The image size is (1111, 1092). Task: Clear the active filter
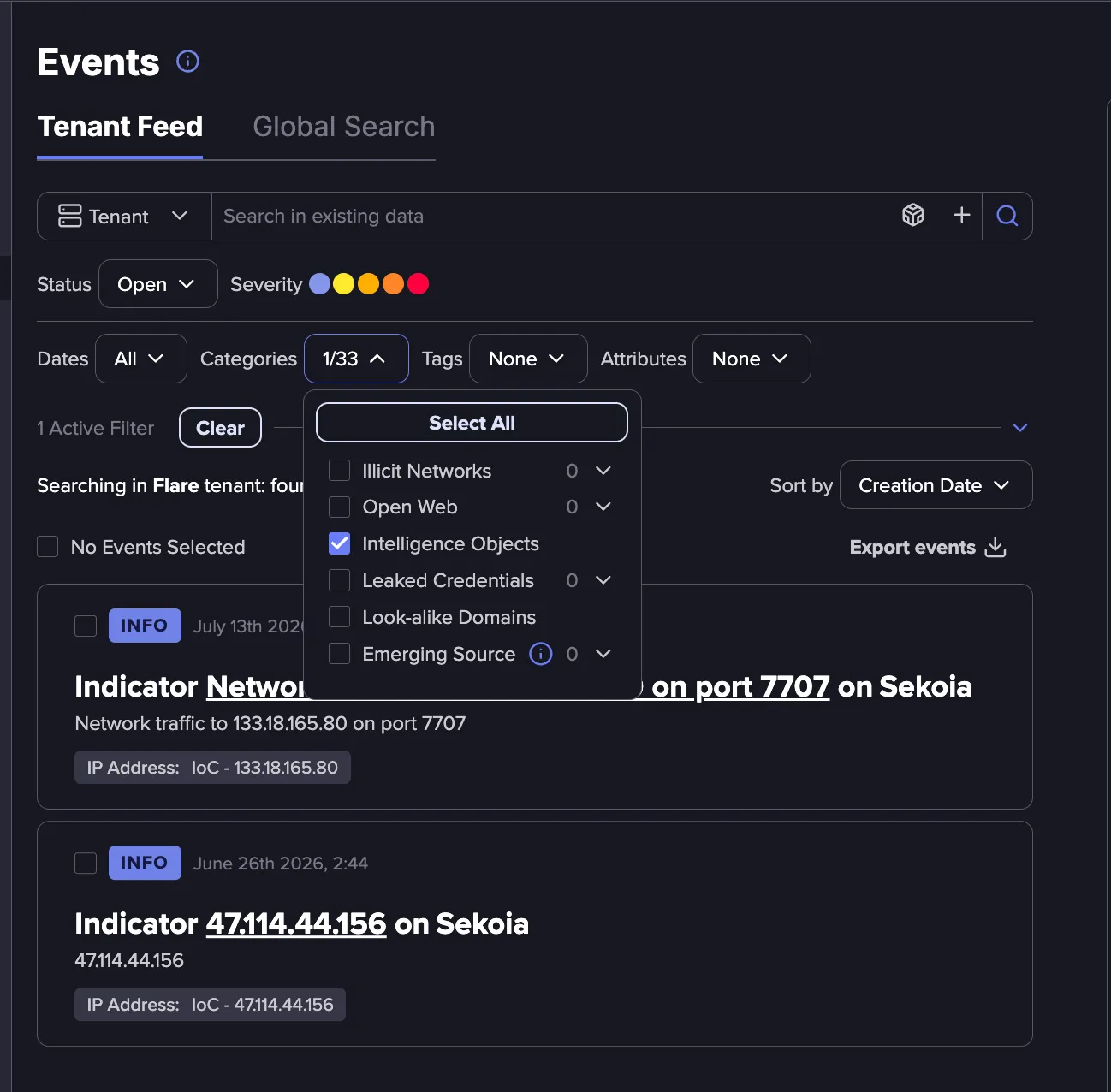pyautogui.click(x=220, y=428)
